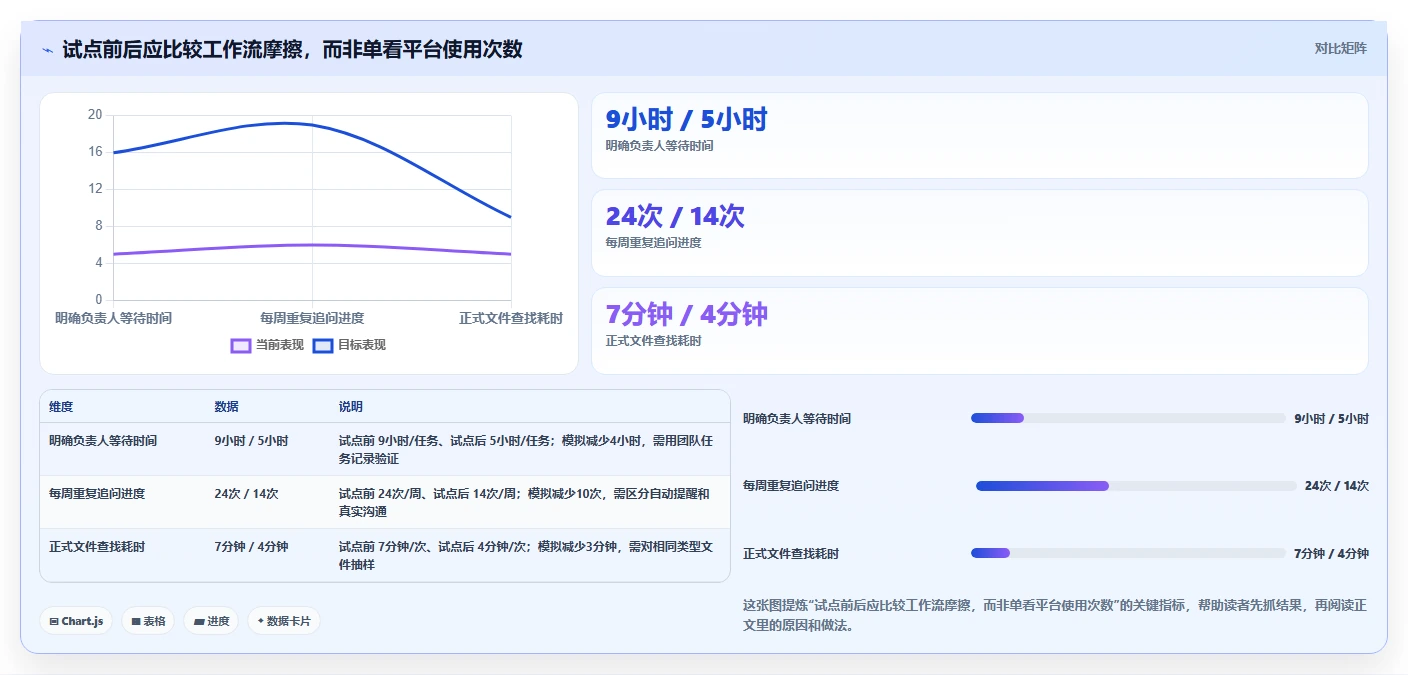Click the table data cell 7分钟 / 4分钟
1408x675 pixels.
pyautogui.click(x=251, y=547)
